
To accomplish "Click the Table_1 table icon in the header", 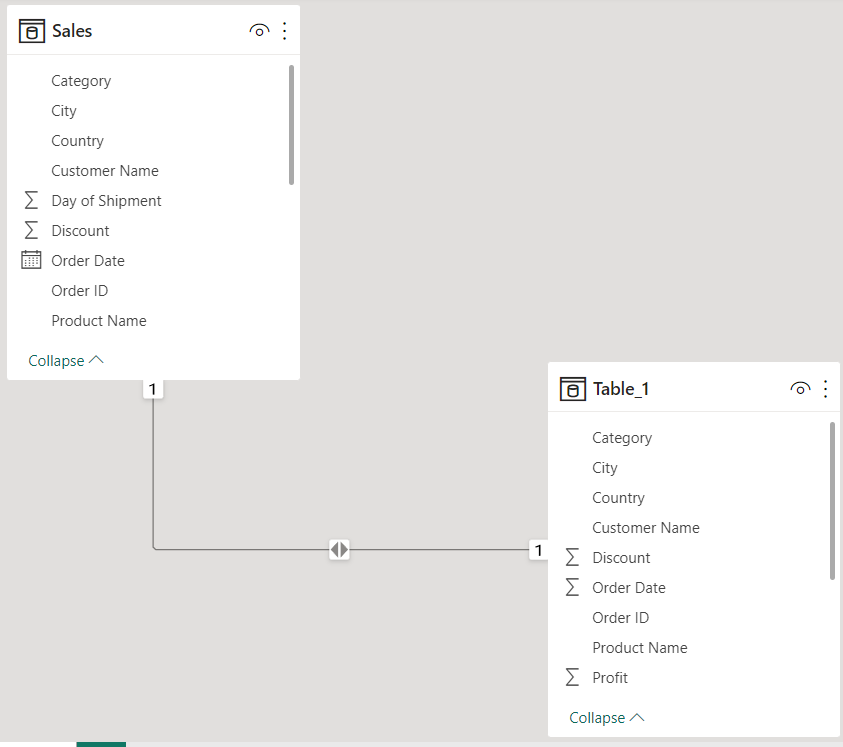I will click(x=571, y=388).
